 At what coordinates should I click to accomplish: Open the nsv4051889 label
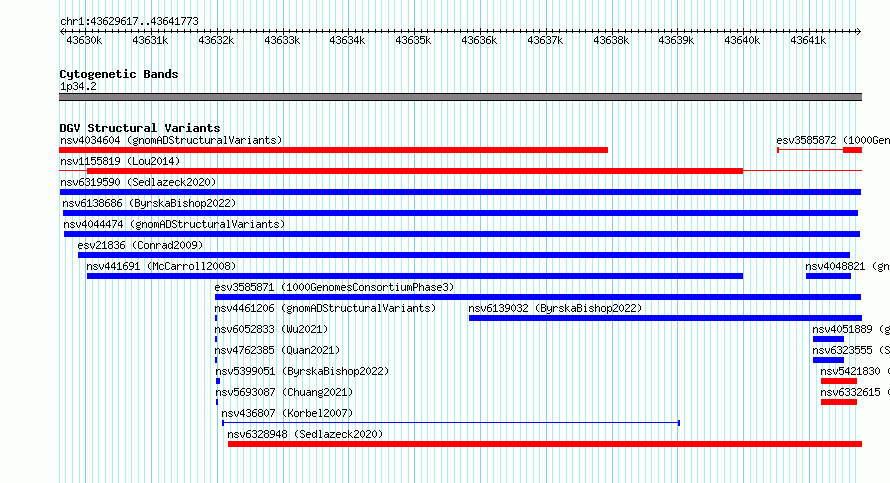850,329
